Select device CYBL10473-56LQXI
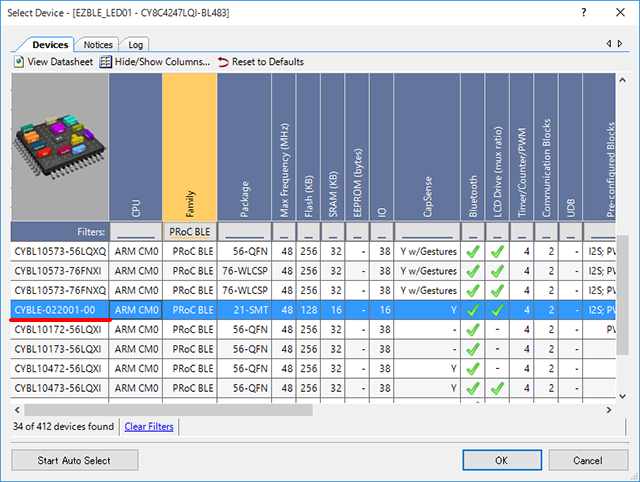This screenshot has width=640, height=482. tap(60, 388)
